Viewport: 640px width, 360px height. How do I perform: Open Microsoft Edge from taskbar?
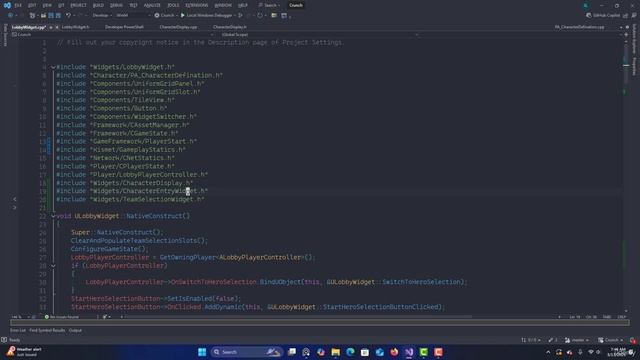coord(350,352)
